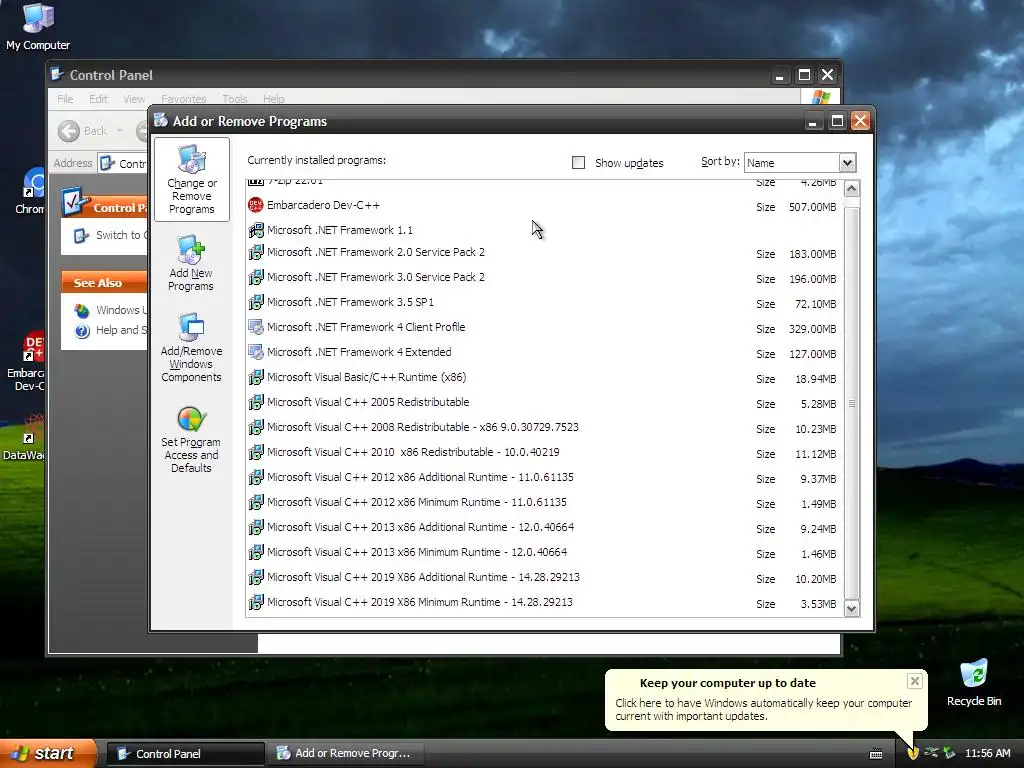Click the program list scroll down arrow
Screen dimensions: 1024x768
click(x=852, y=609)
